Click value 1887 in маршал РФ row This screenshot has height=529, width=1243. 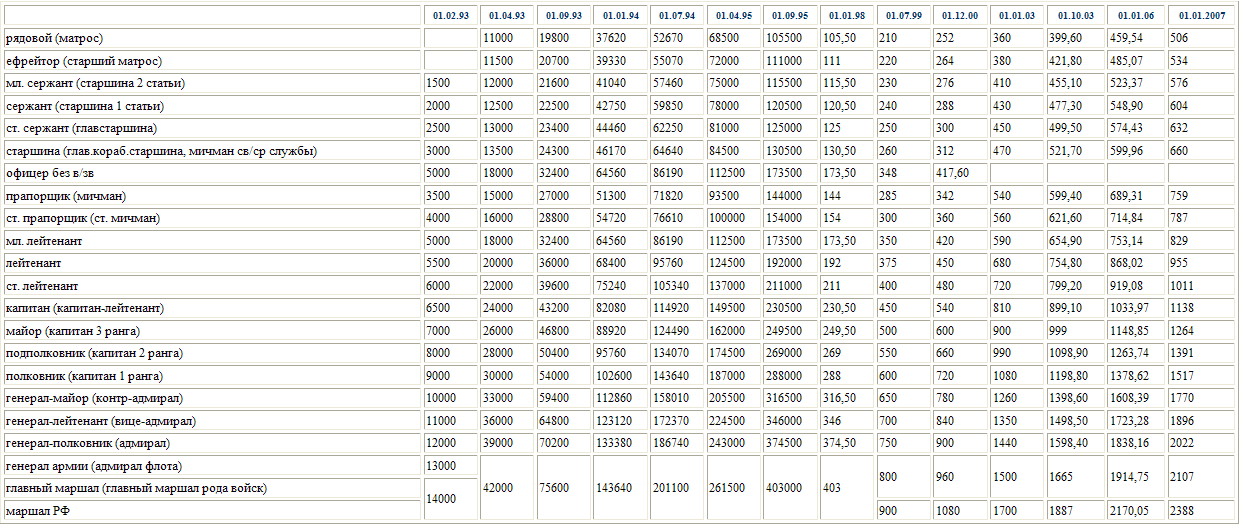(1062, 511)
